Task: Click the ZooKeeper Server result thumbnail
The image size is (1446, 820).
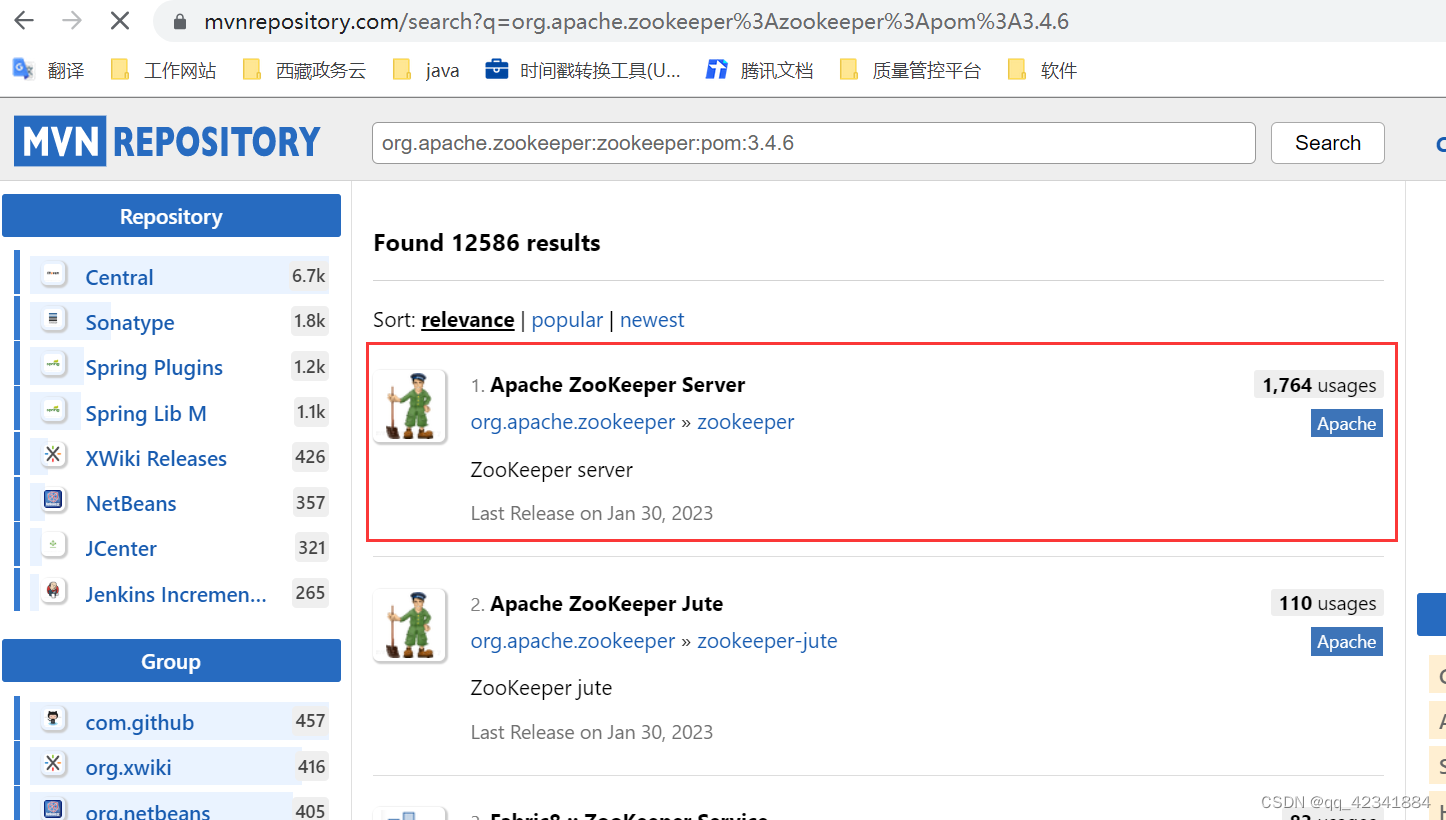Action: (x=409, y=406)
